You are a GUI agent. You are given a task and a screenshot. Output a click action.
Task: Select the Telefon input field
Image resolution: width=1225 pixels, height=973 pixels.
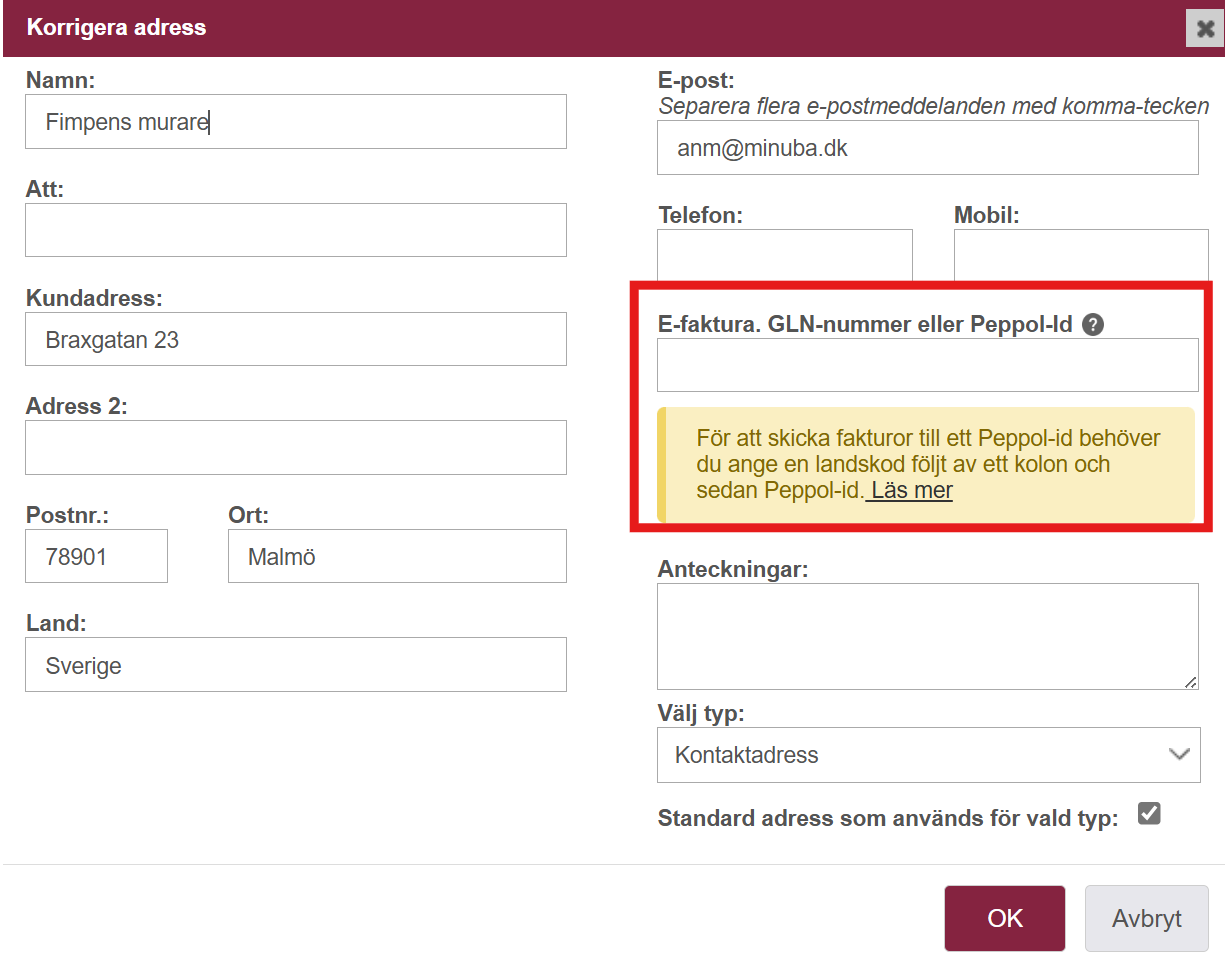pos(785,256)
